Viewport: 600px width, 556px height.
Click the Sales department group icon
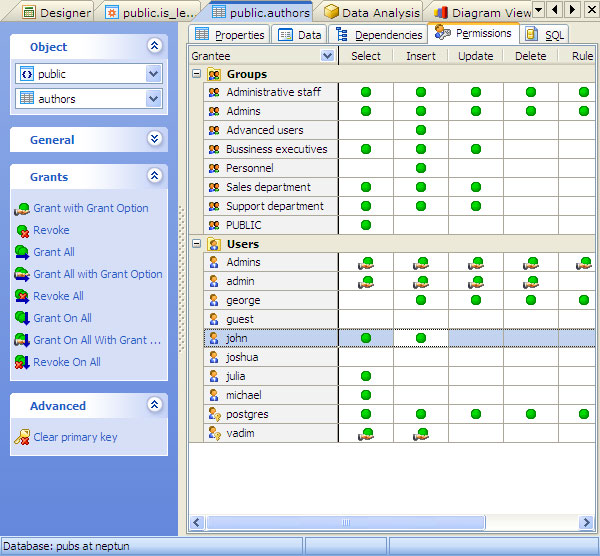pyautogui.click(x=213, y=187)
